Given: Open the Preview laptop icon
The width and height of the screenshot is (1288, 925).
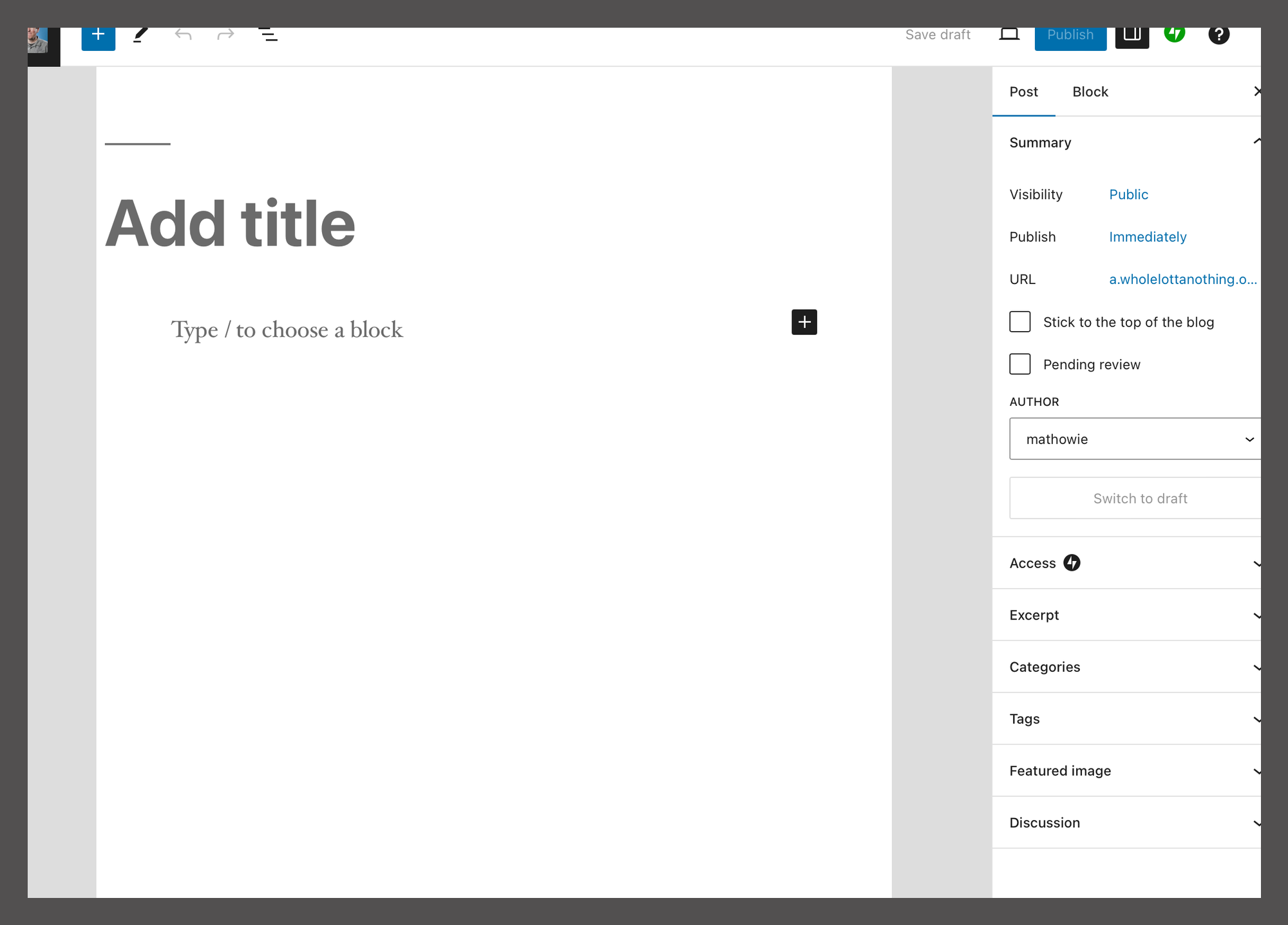Looking at the screenshot, I should [1009, 35].
